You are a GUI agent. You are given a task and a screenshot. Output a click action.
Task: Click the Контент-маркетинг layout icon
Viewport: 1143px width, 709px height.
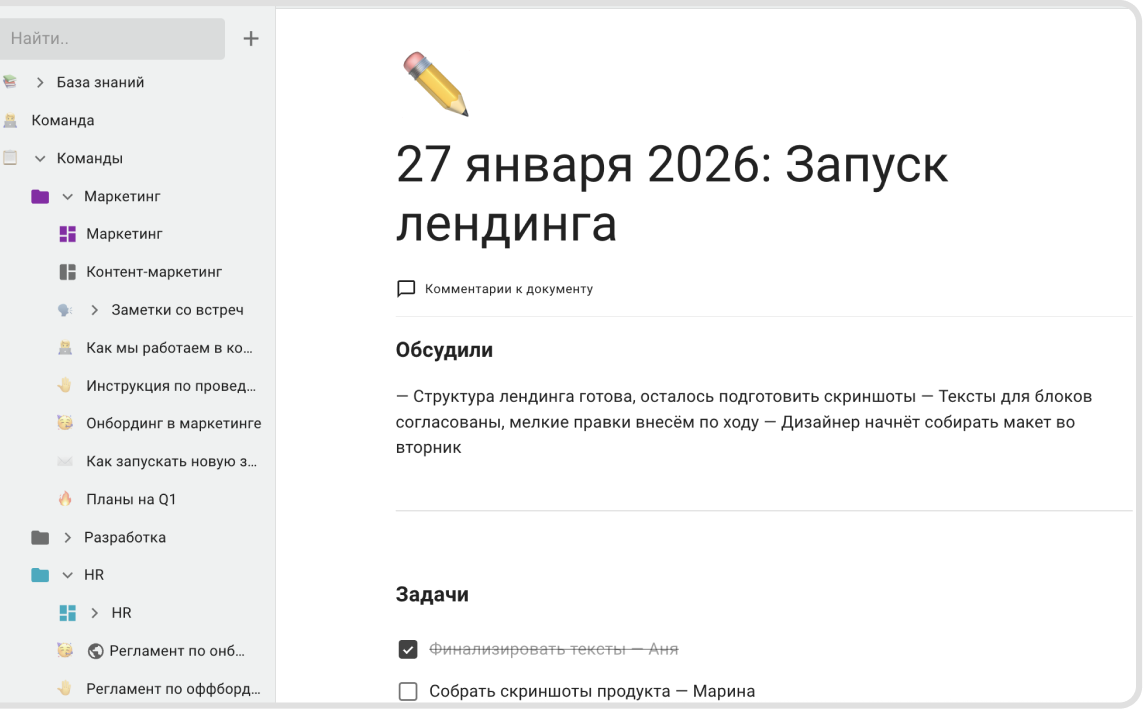point(68,272)
